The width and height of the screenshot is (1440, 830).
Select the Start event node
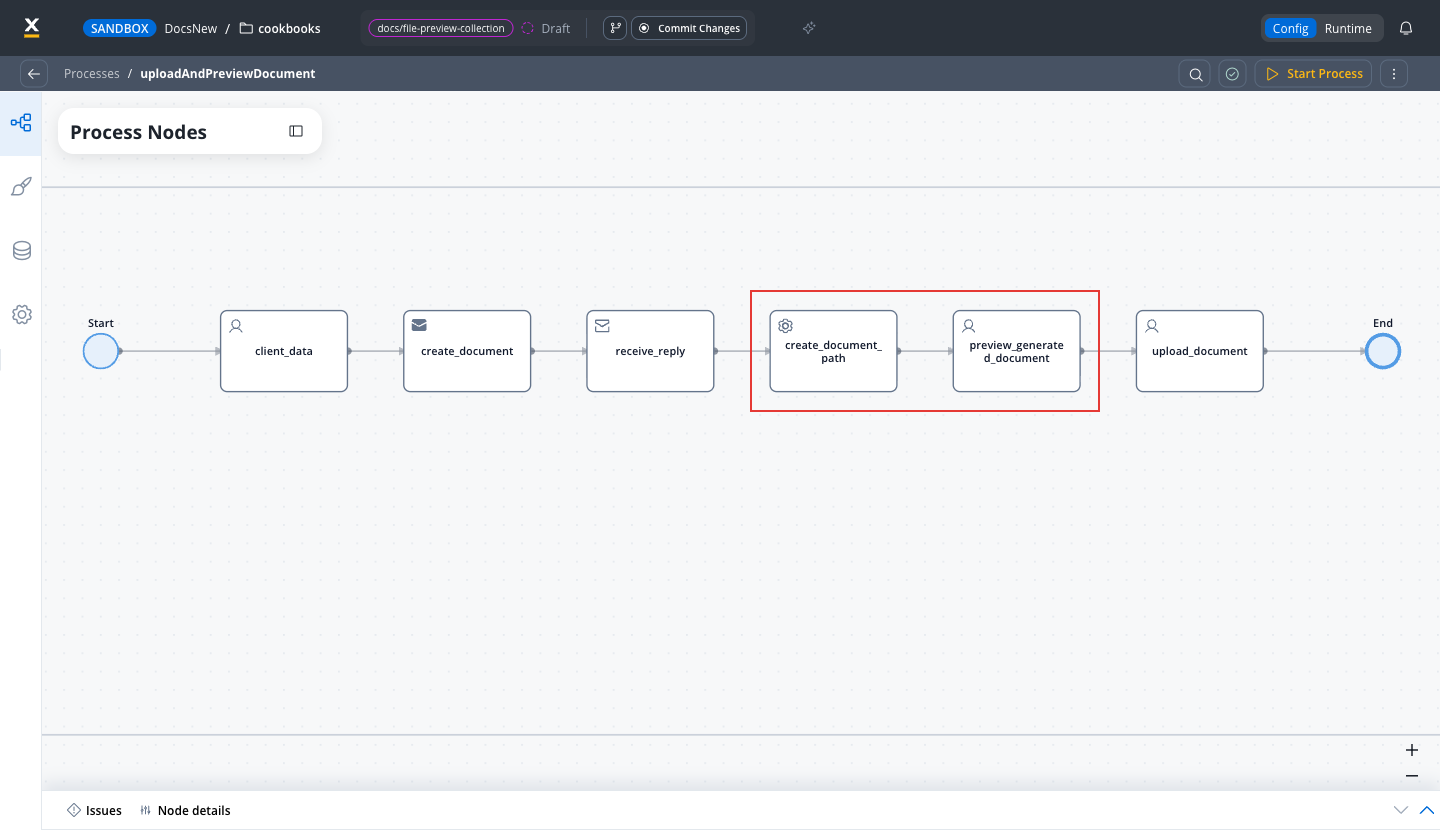coord(101,351)
